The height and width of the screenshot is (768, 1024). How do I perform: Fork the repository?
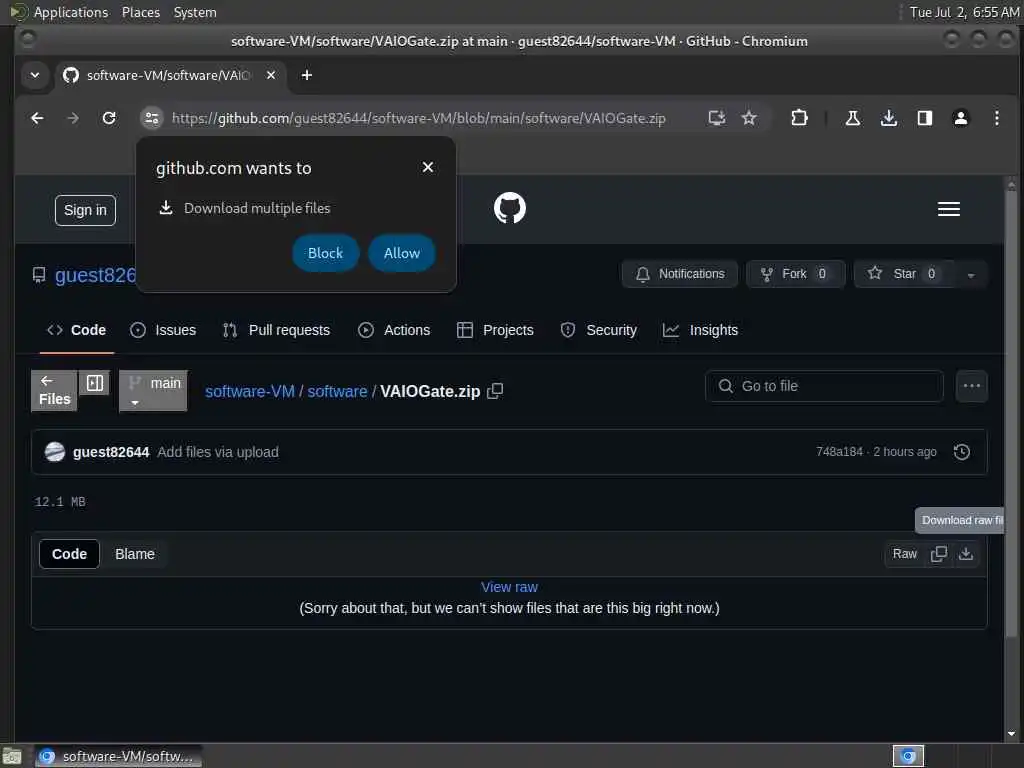point(795,274)
